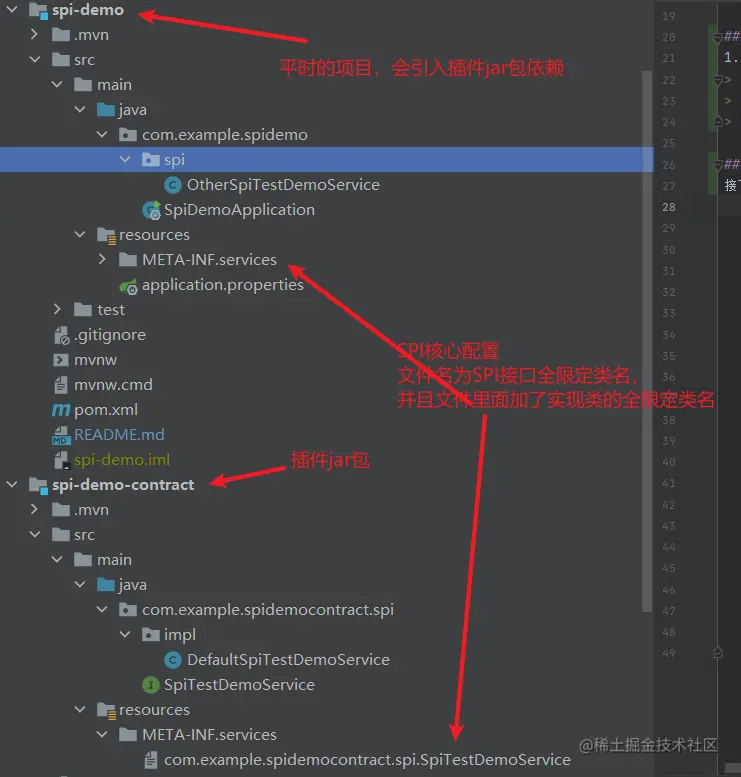
Task: Click the fold end marker on line 49
Action: (x=717, y=653)
